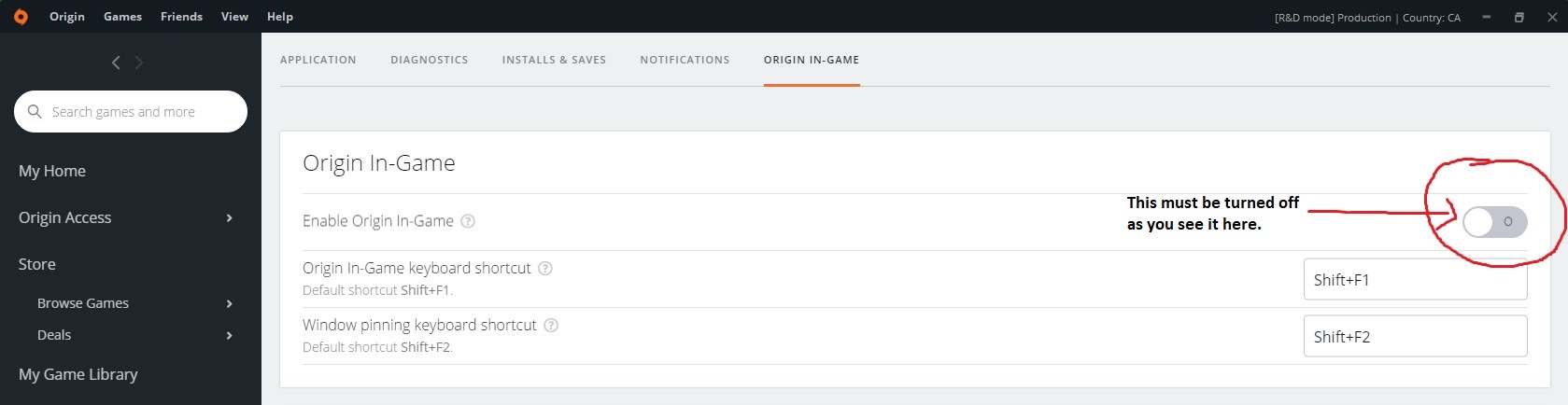Expand the Deals submenu
1568x405 pixels.
point(230,336)
